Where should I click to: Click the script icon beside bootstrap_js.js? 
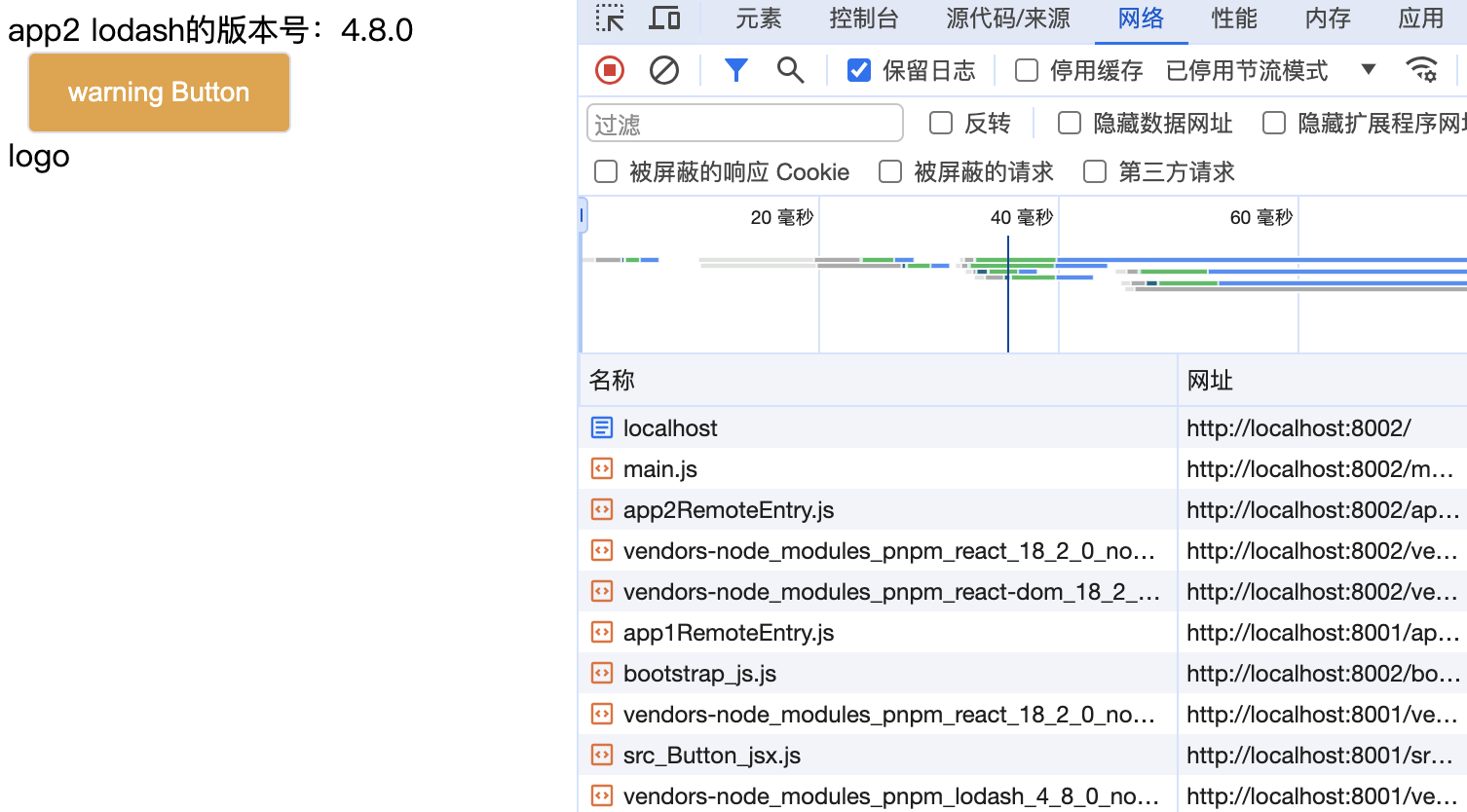coord(602,673)
